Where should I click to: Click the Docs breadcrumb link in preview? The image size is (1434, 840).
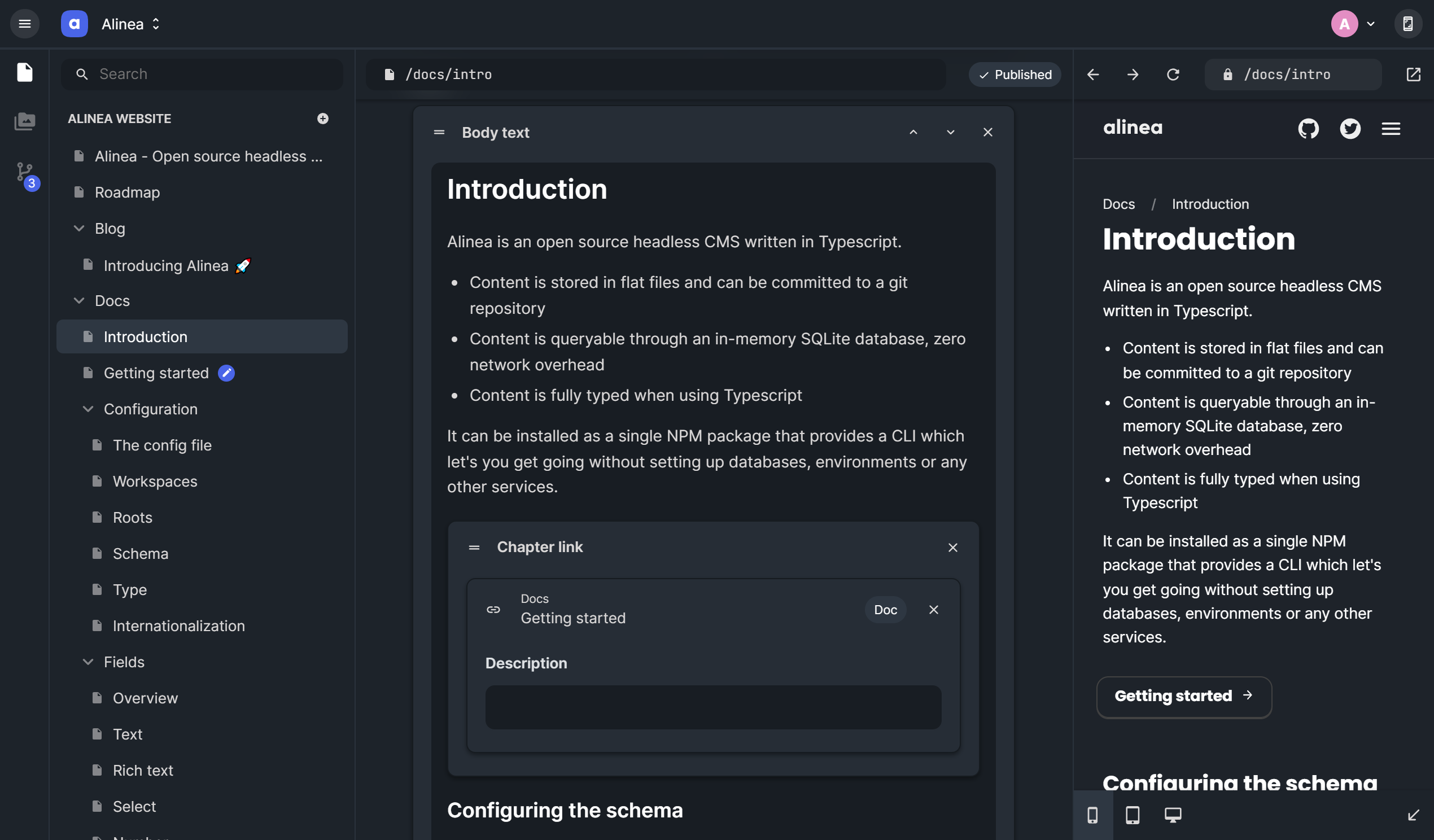1118,204
